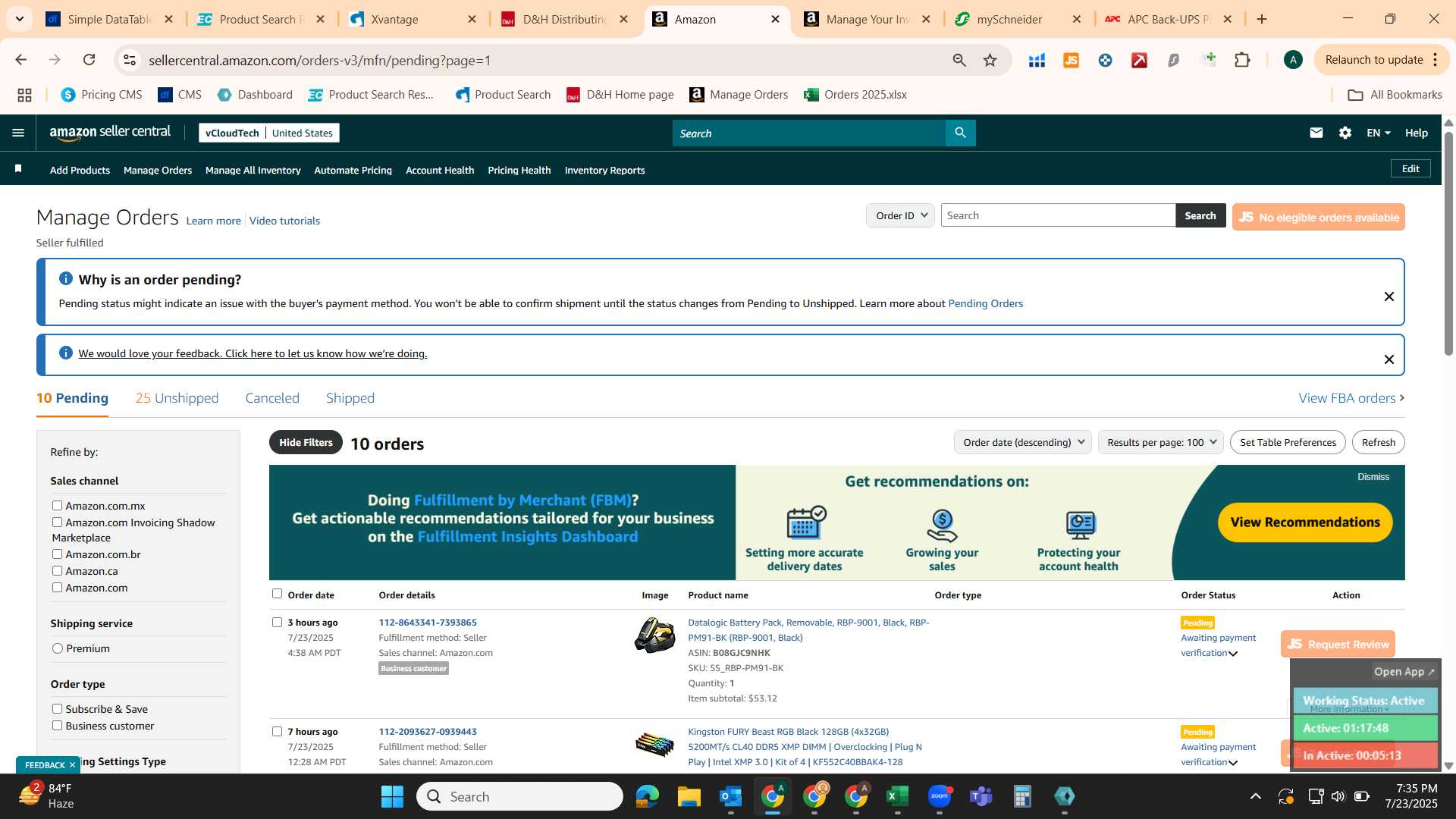Click the Request Review button for Datalogic order
This screenshot has height=819, width=1456.
1338,644
